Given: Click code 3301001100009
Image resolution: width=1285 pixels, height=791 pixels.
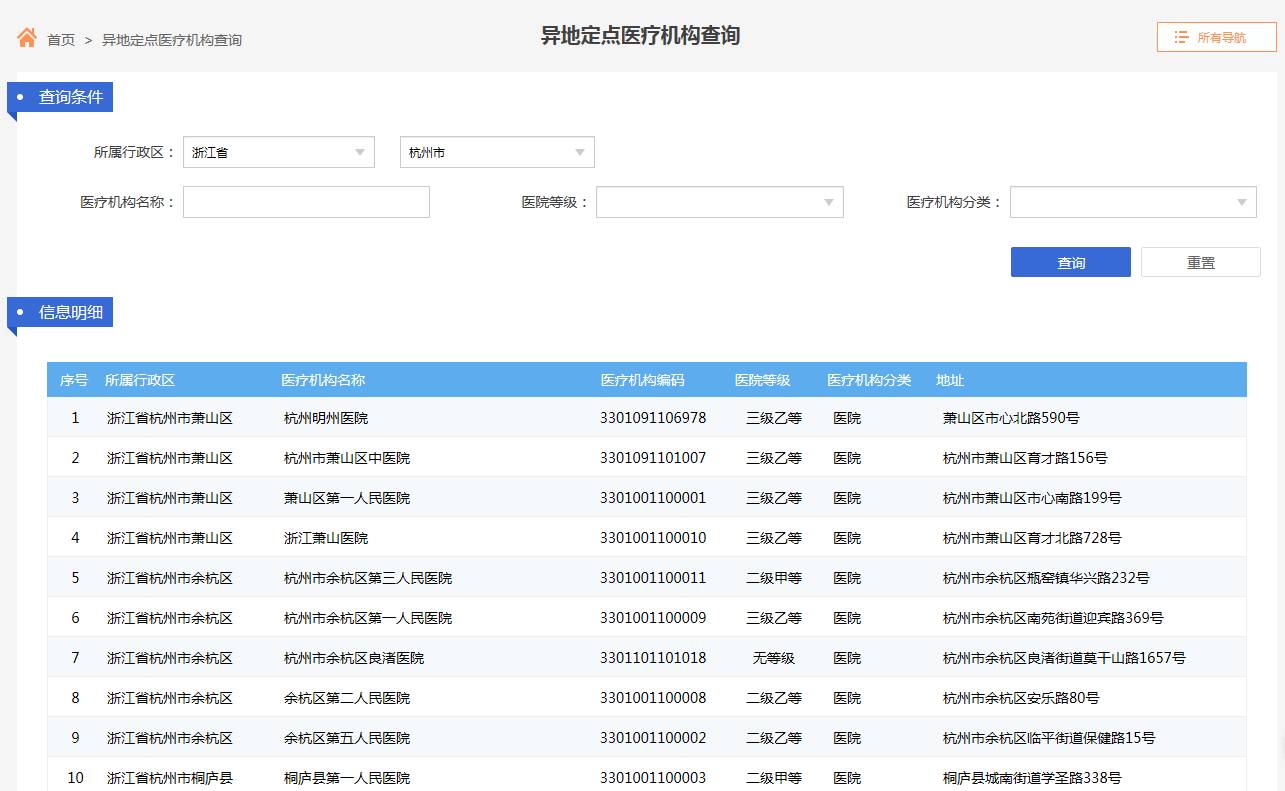Looking at the screenshot, I should [x=653, y=618].
